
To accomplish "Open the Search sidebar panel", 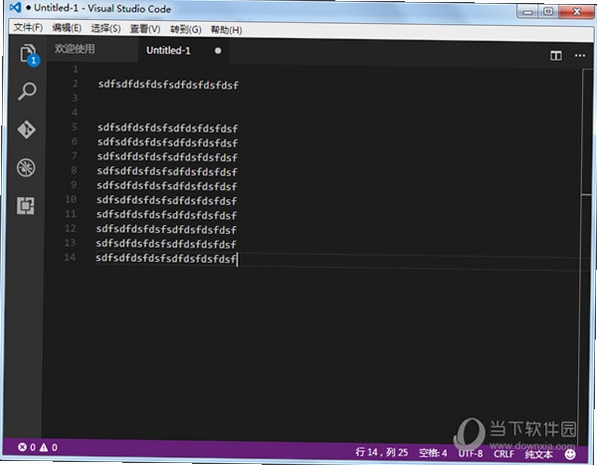I will [27, 91].
